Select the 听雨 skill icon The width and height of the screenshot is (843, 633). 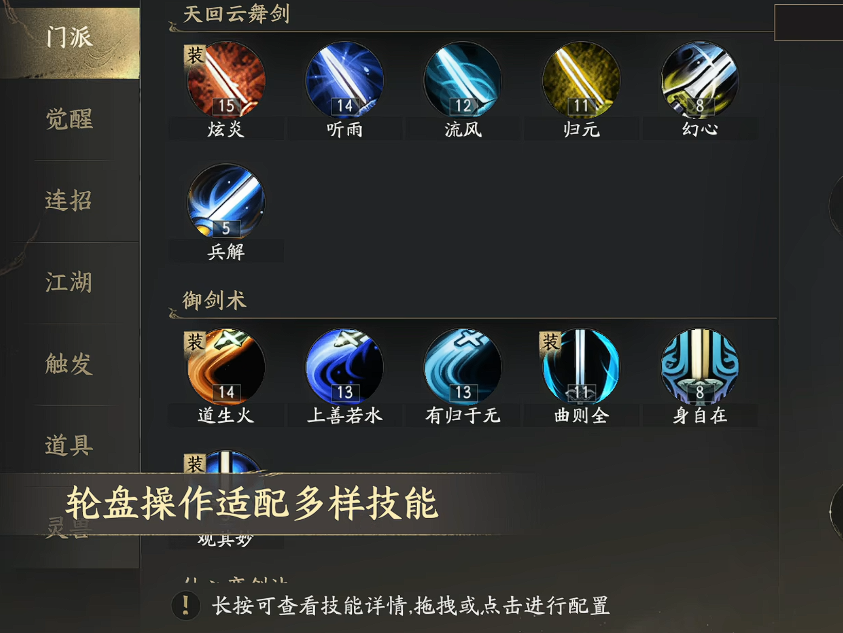(344, 80)
